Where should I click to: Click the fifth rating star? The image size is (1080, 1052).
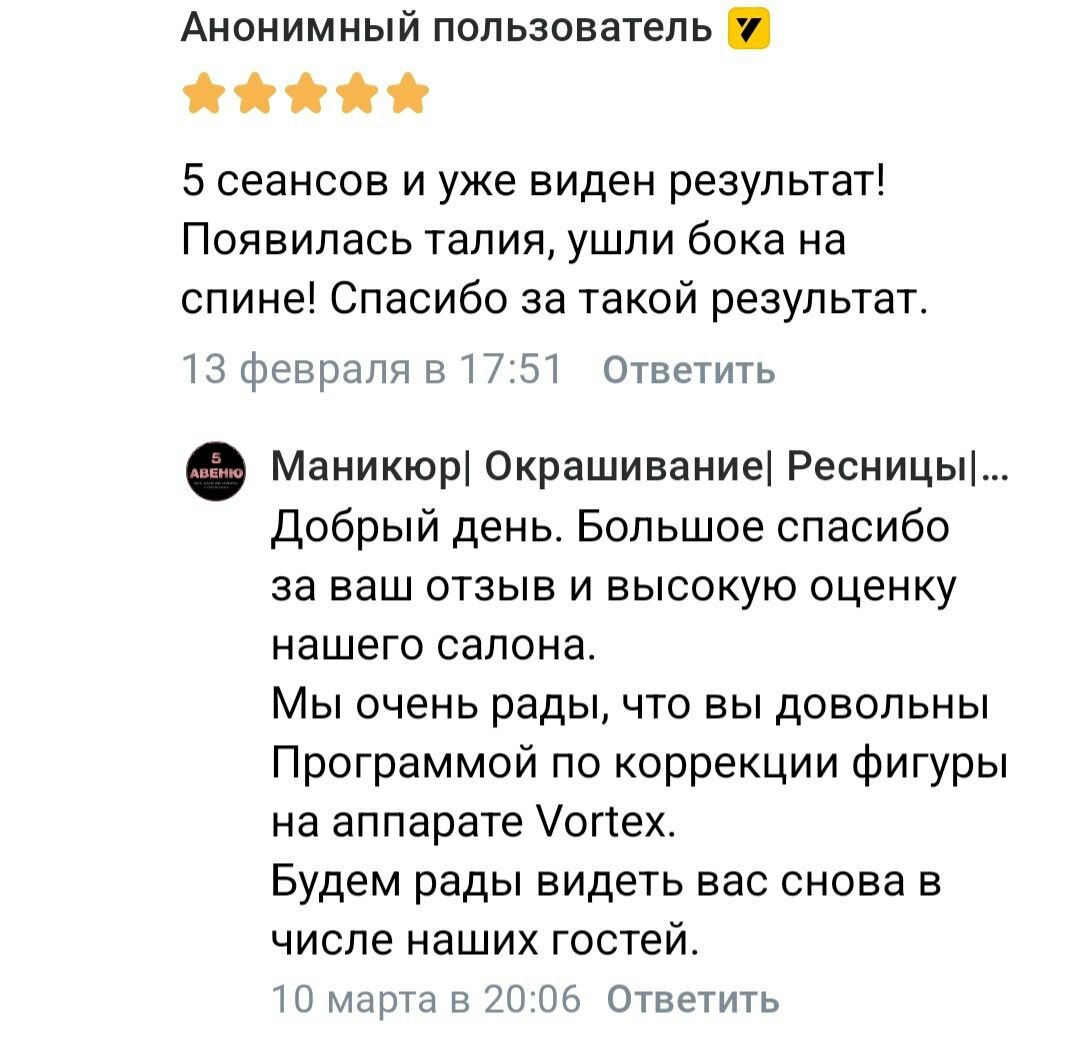tap(406, 97)
